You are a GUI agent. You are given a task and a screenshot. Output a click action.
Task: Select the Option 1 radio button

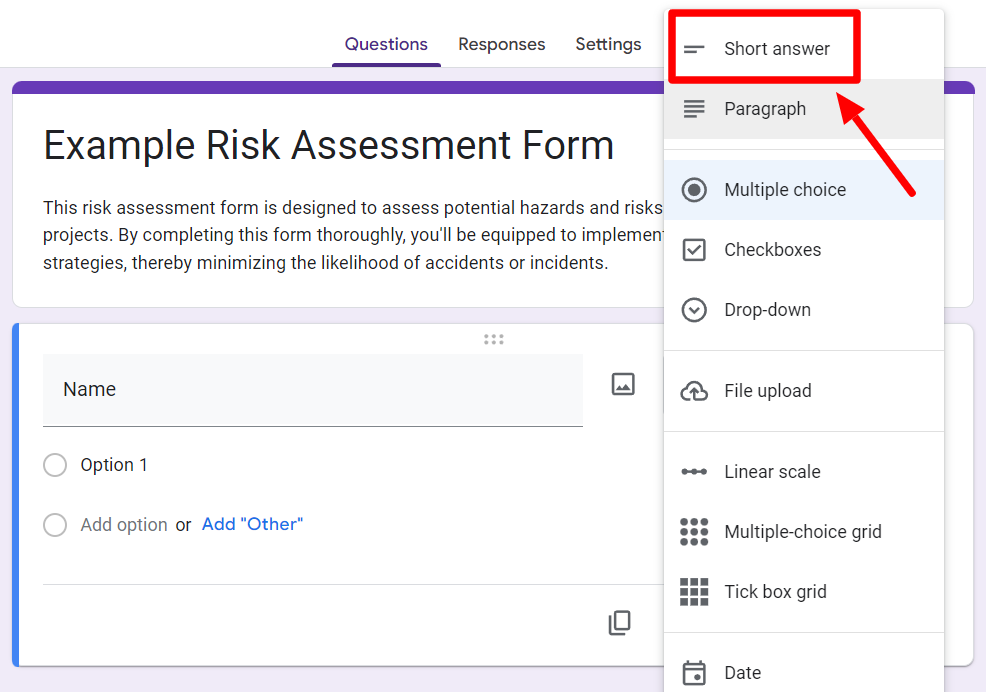click(55, 465)
